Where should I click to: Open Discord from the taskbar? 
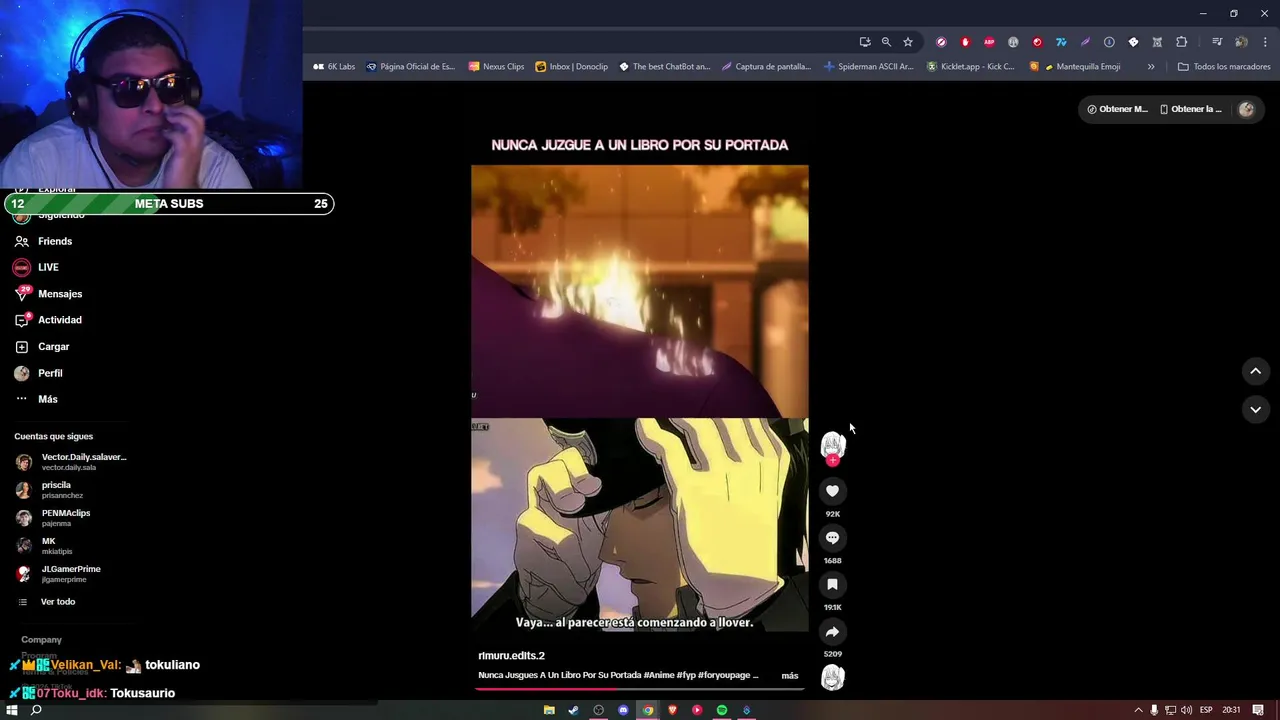point(623,710)
